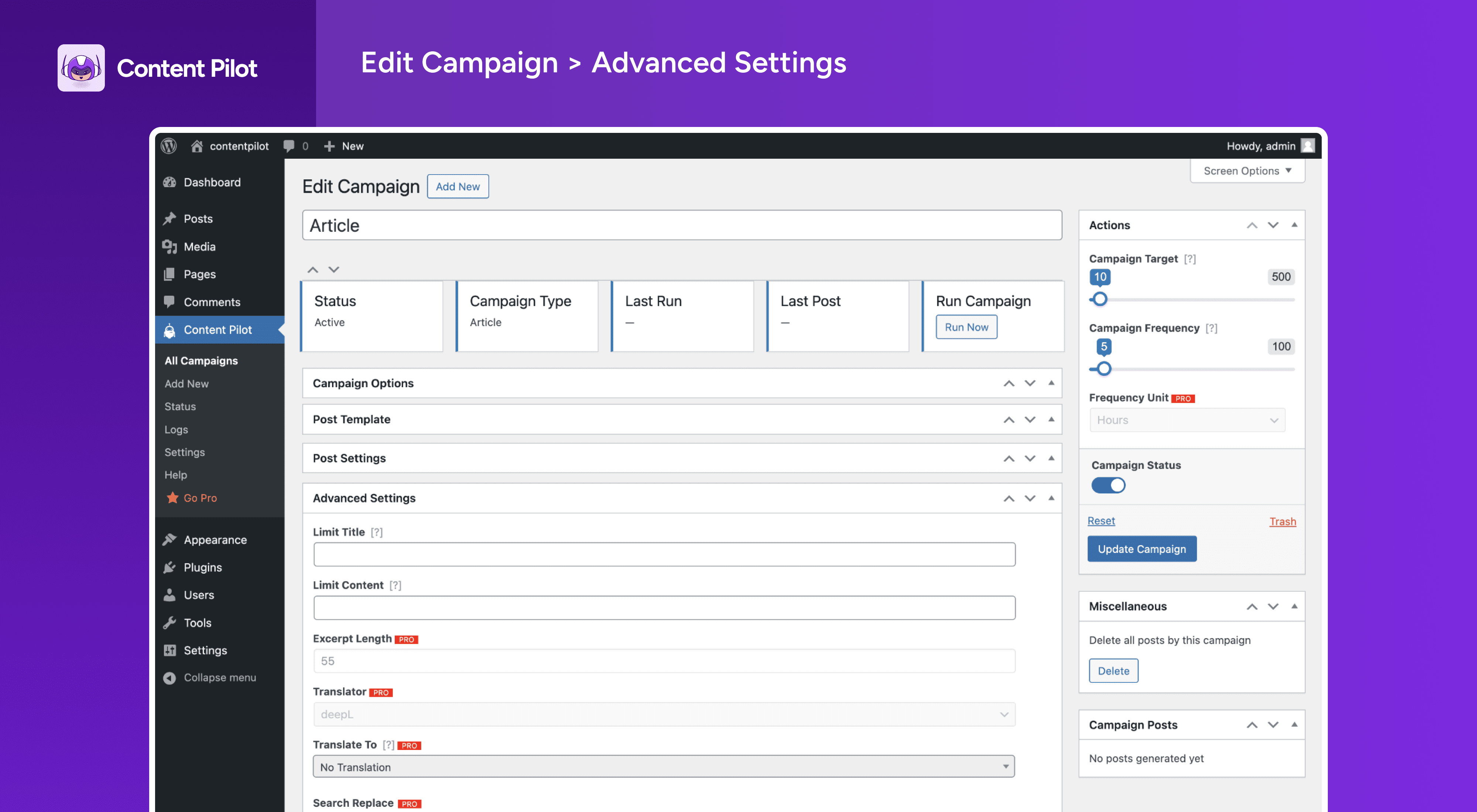Click the Run Now button

966,327
